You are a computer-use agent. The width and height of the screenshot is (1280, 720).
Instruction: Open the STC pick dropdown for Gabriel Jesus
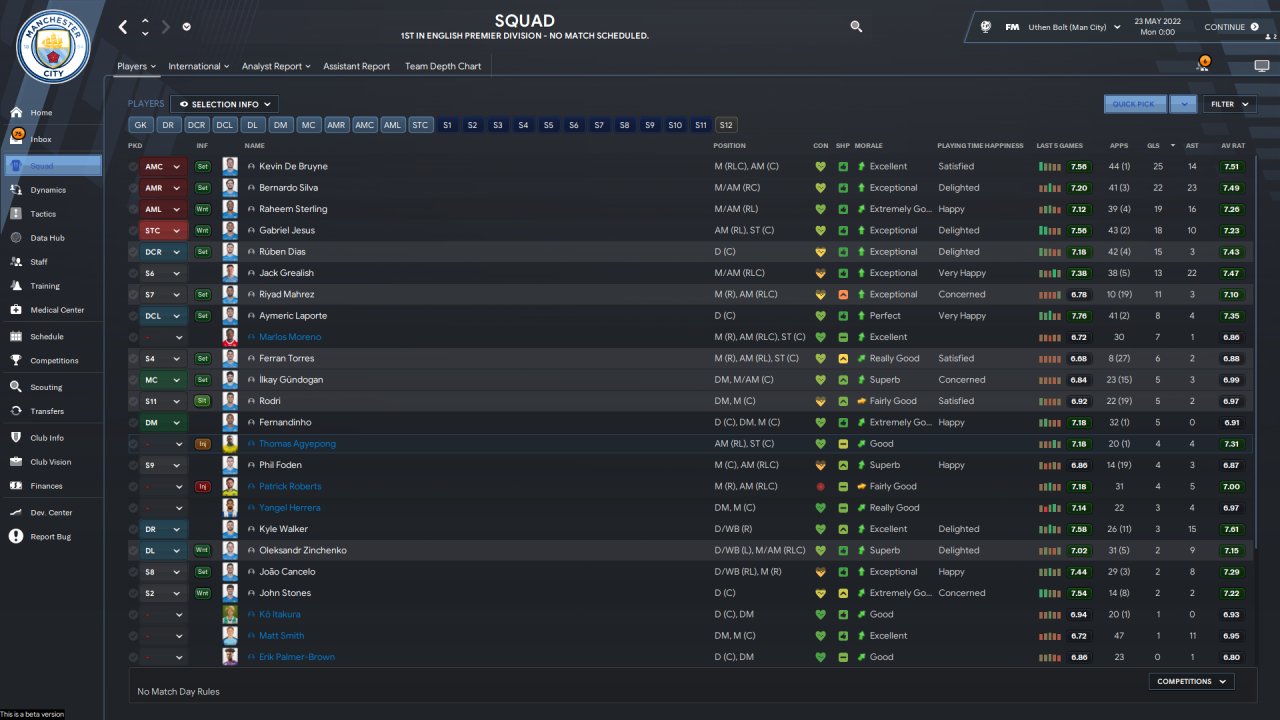point(163,231)
